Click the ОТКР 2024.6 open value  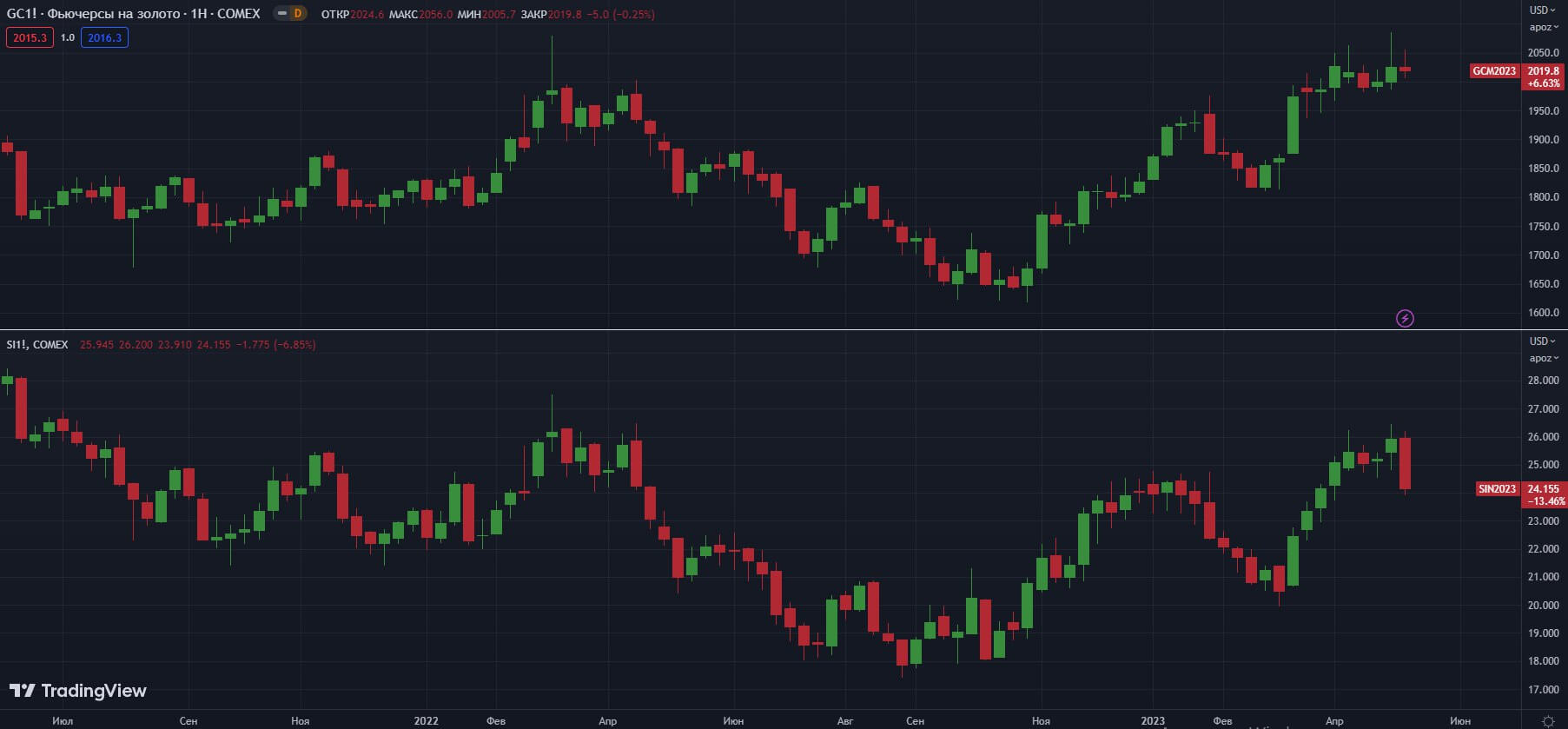click(x=353, y=15)
